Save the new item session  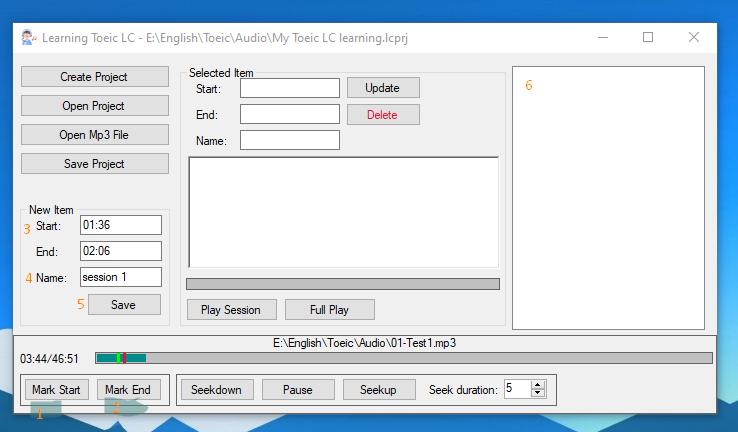click(x=124, y=305)
